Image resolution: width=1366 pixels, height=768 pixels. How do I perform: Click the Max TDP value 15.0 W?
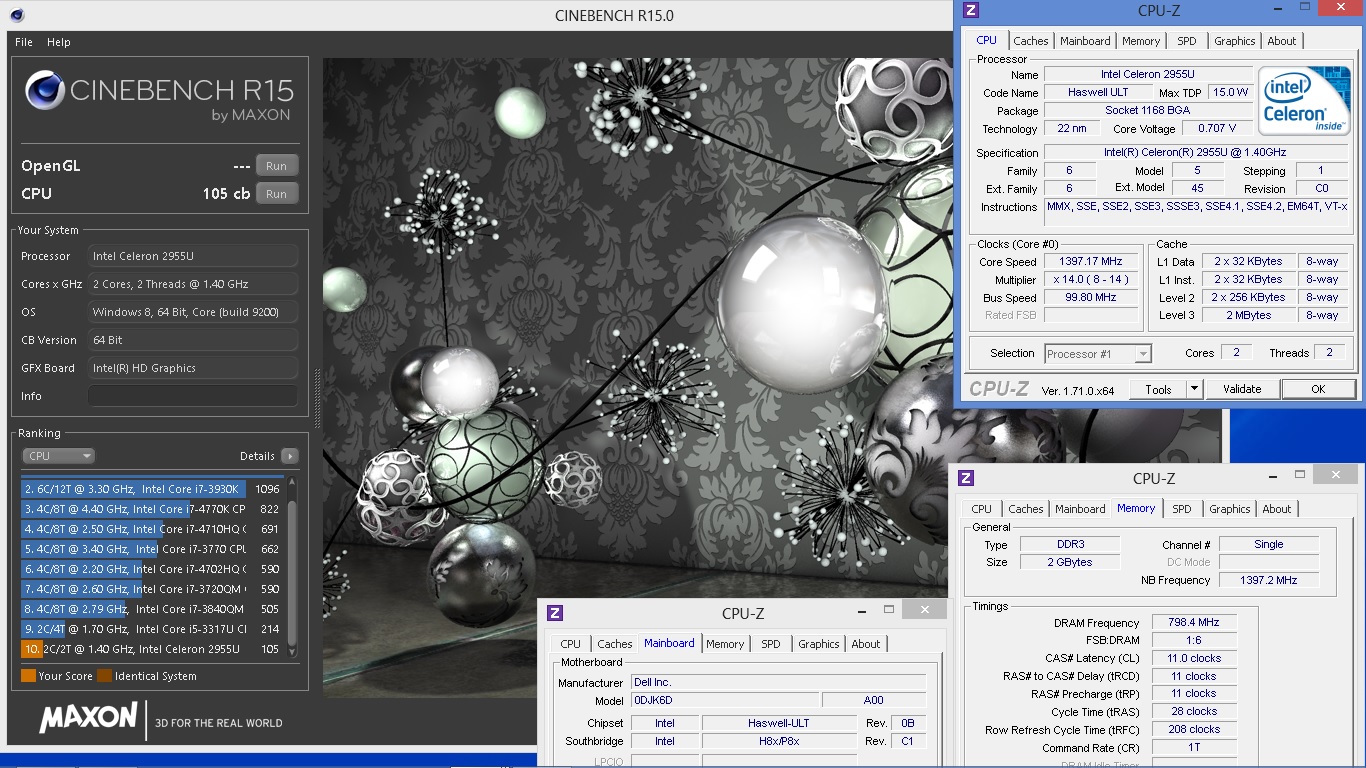[1230, 93]
